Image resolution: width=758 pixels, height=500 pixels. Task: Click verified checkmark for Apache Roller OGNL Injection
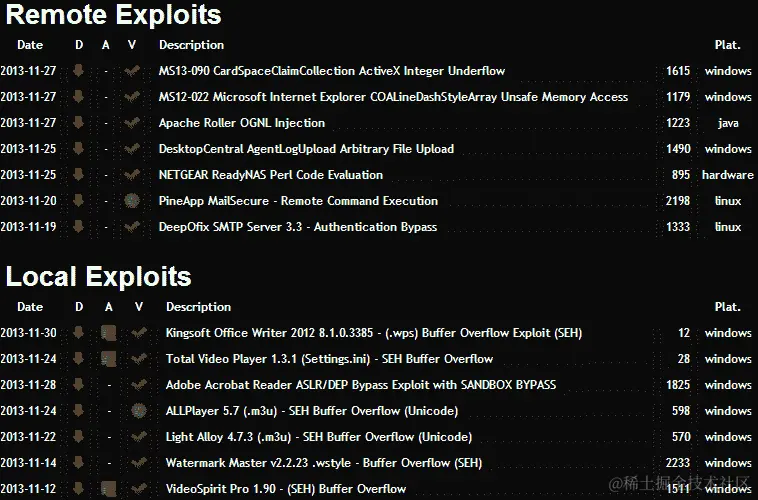click(132, 123)
